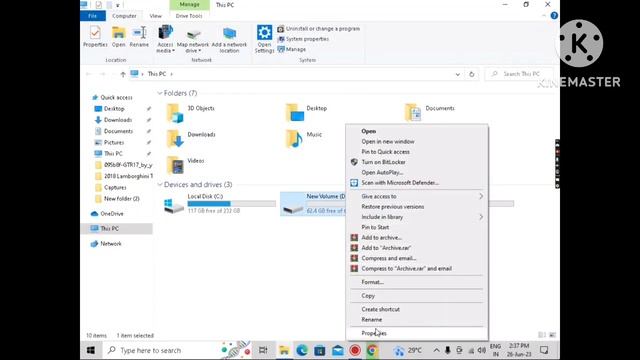Choose Properties in the context menu
This screenshot has width=640, height=360.
click(417, 333)
